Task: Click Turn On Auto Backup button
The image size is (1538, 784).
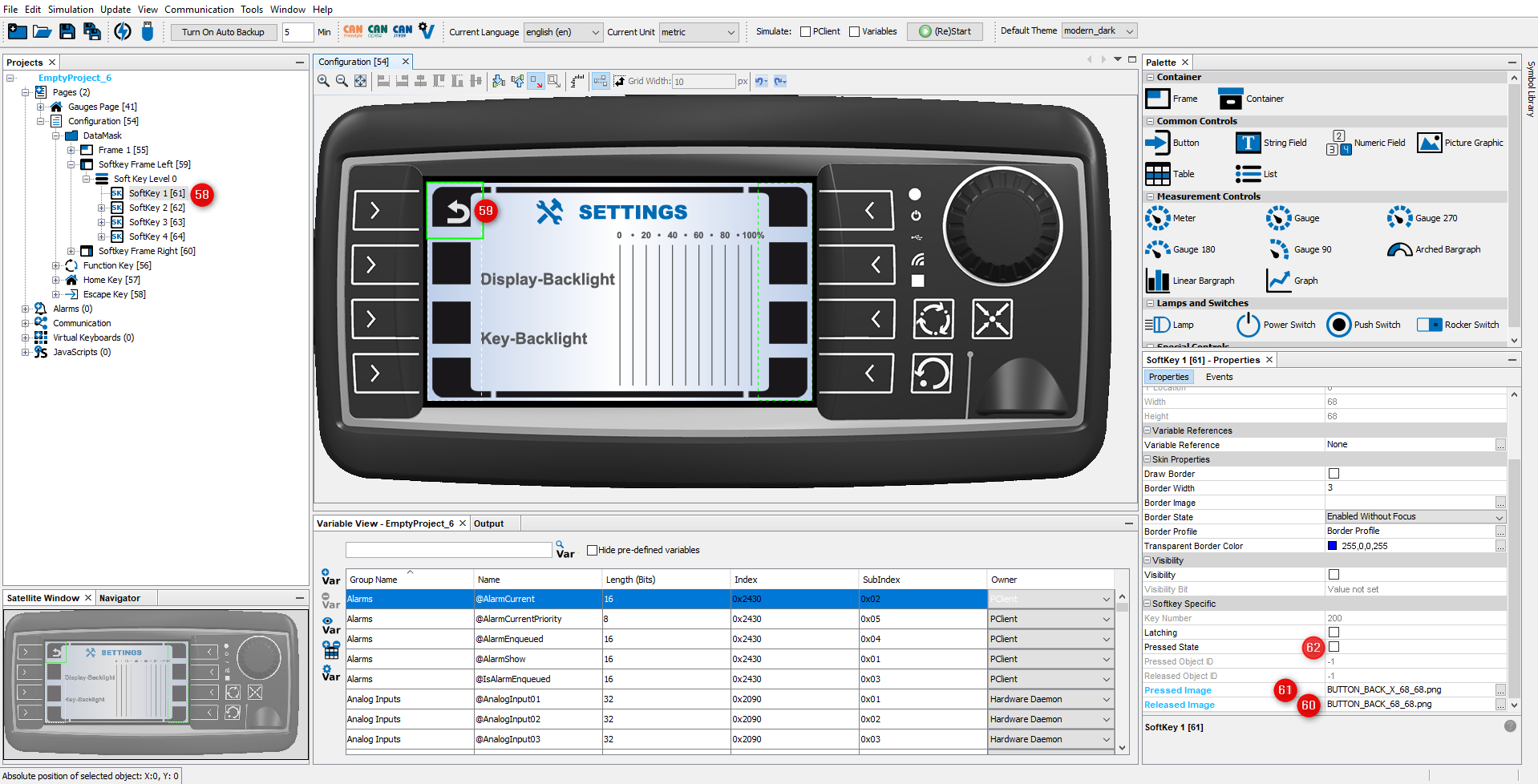Action: point(223,32)
